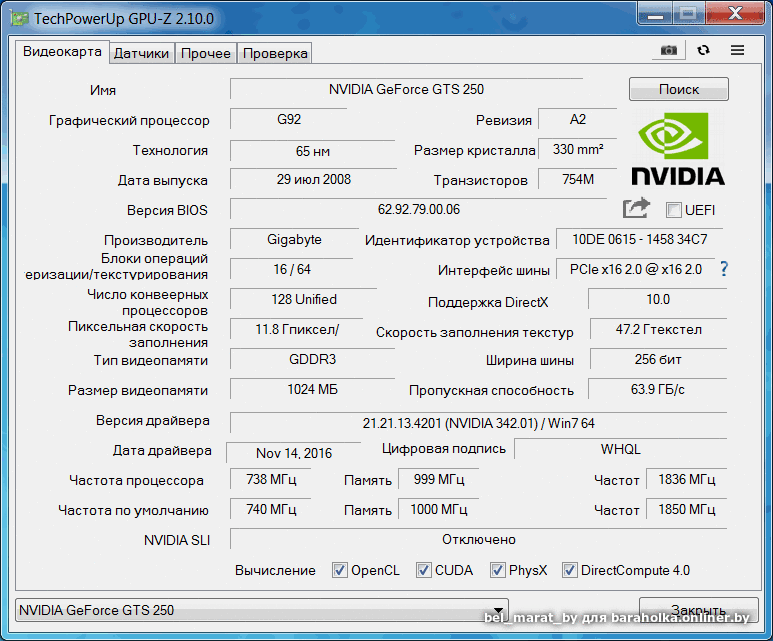Click the default memory 1000 МГц field
Screen dimensions: 773x641
[x=438, y=509]
